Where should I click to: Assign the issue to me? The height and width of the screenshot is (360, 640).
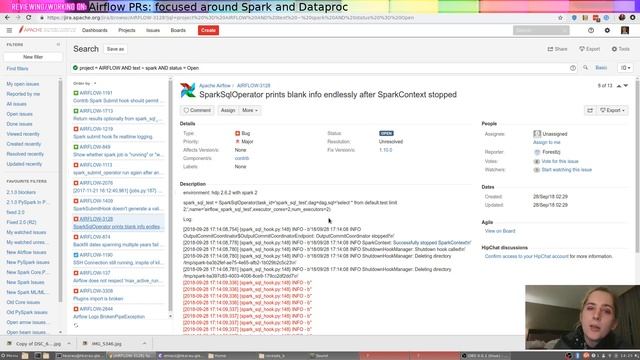pos(547,142)
